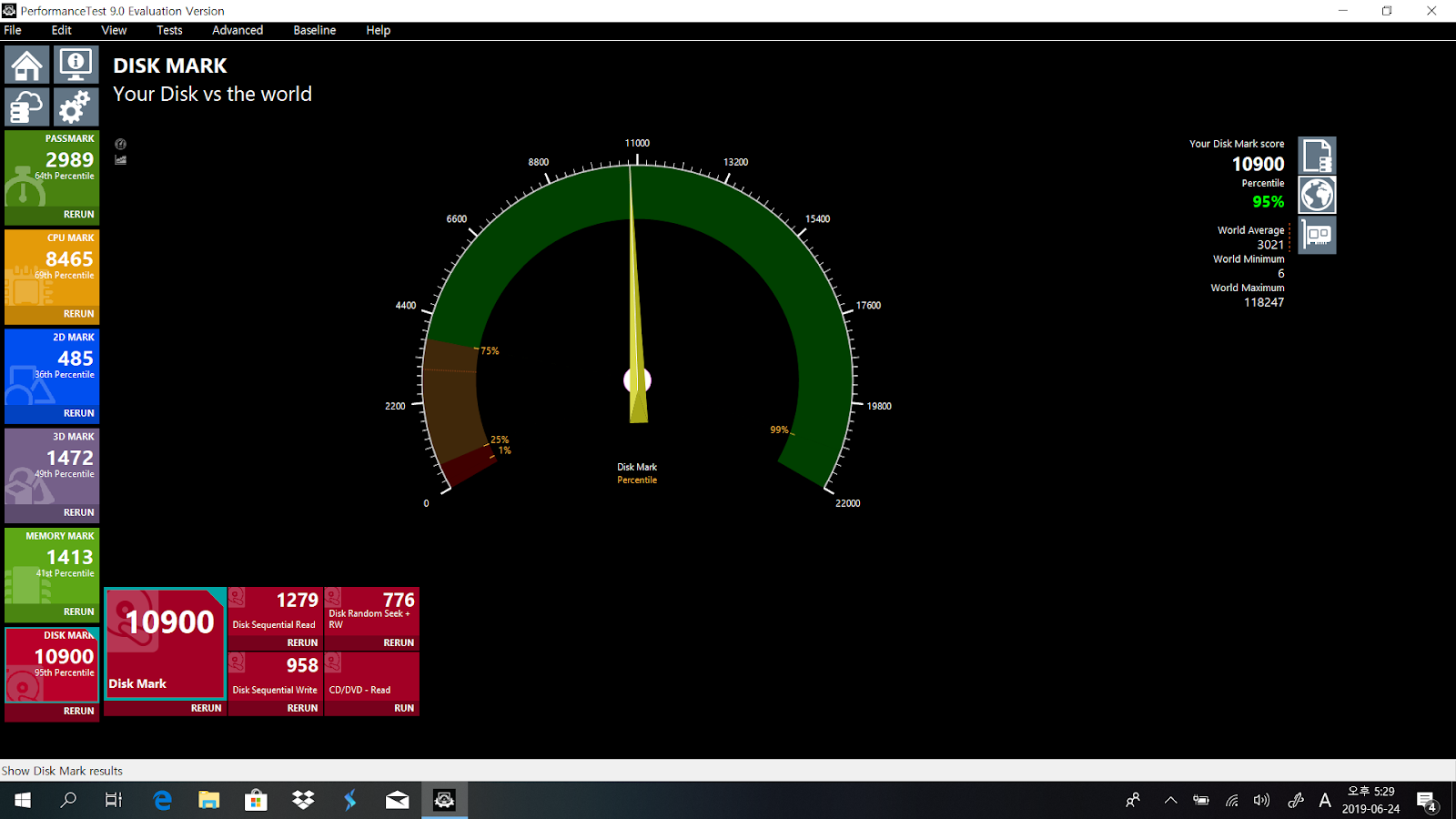
Task: Select the globe world comparison icon
Action: pyautogui.click(x=1317, y=195)
